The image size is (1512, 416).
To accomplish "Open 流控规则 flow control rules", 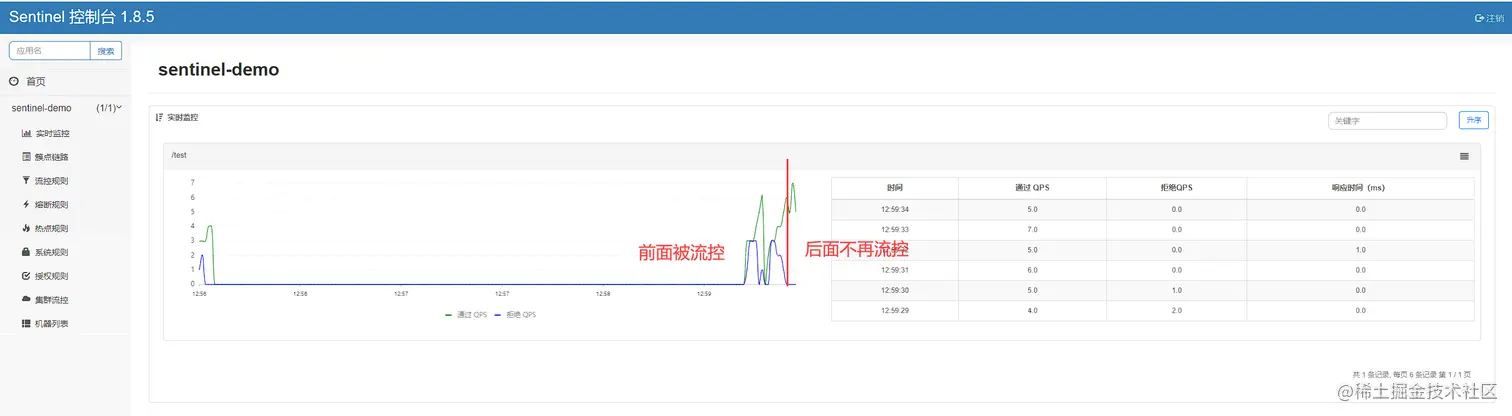I will point(45,181).
